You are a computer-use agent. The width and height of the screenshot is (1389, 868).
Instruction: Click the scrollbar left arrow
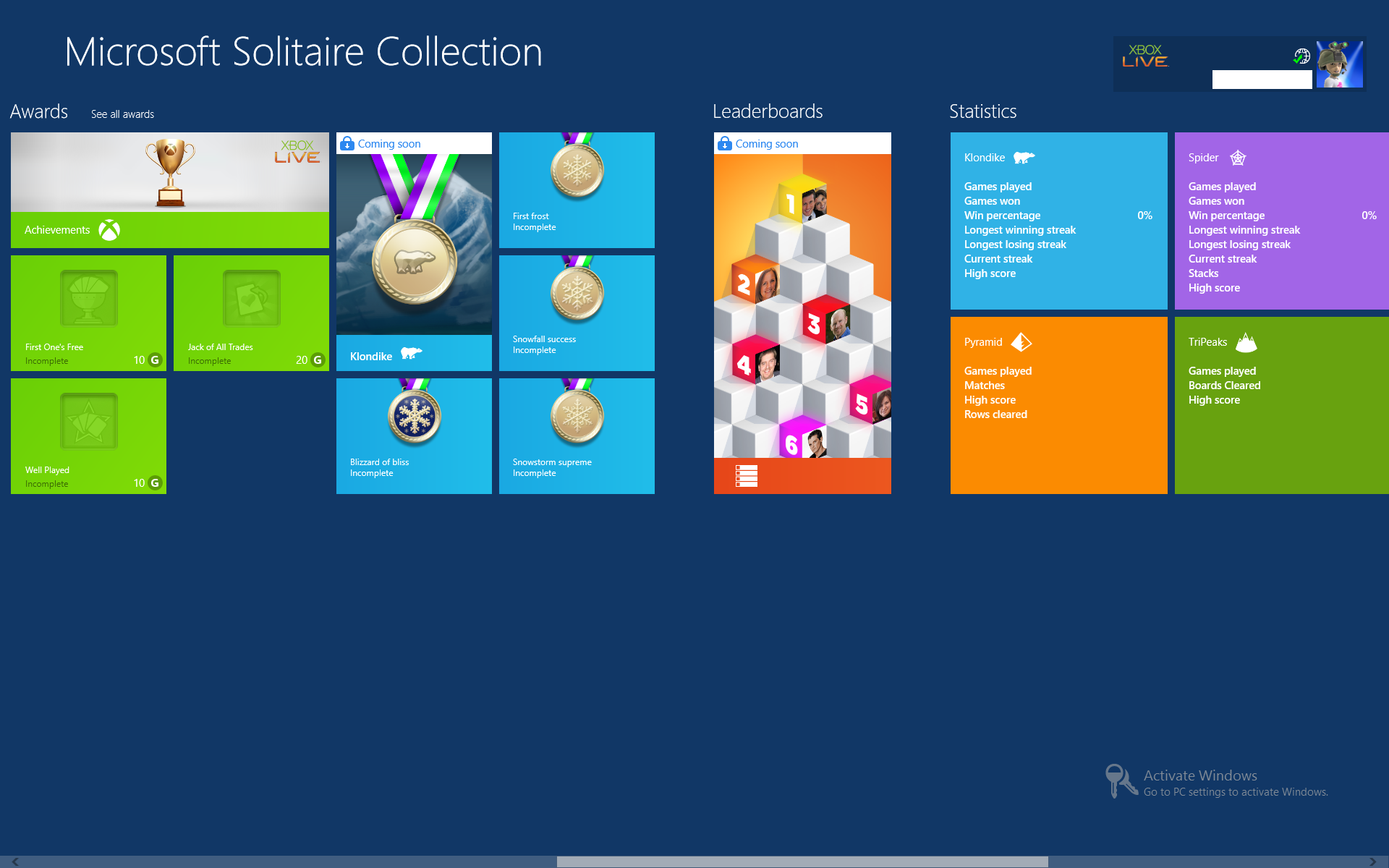16,861
